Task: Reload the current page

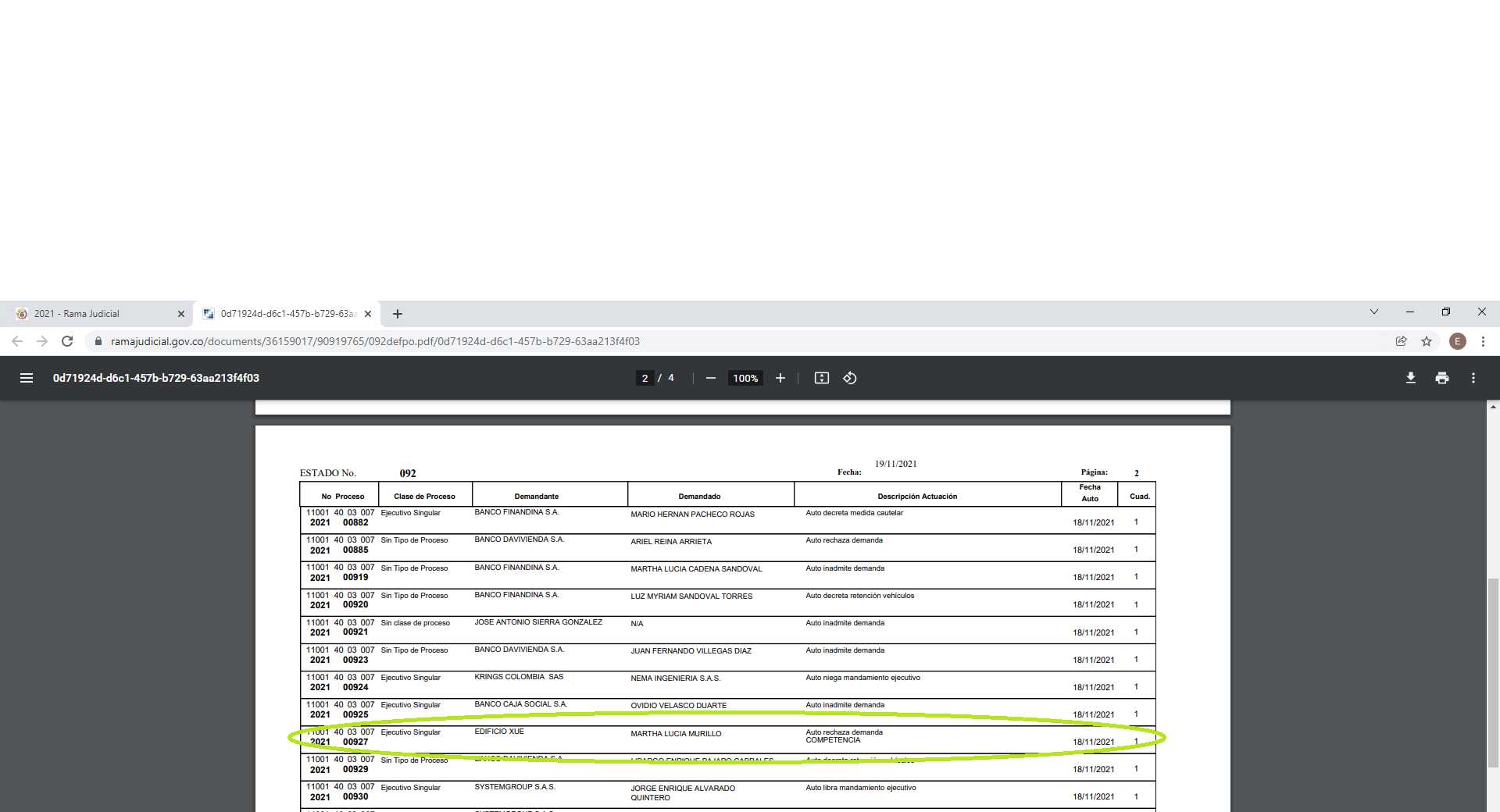Action: (67, 341)
